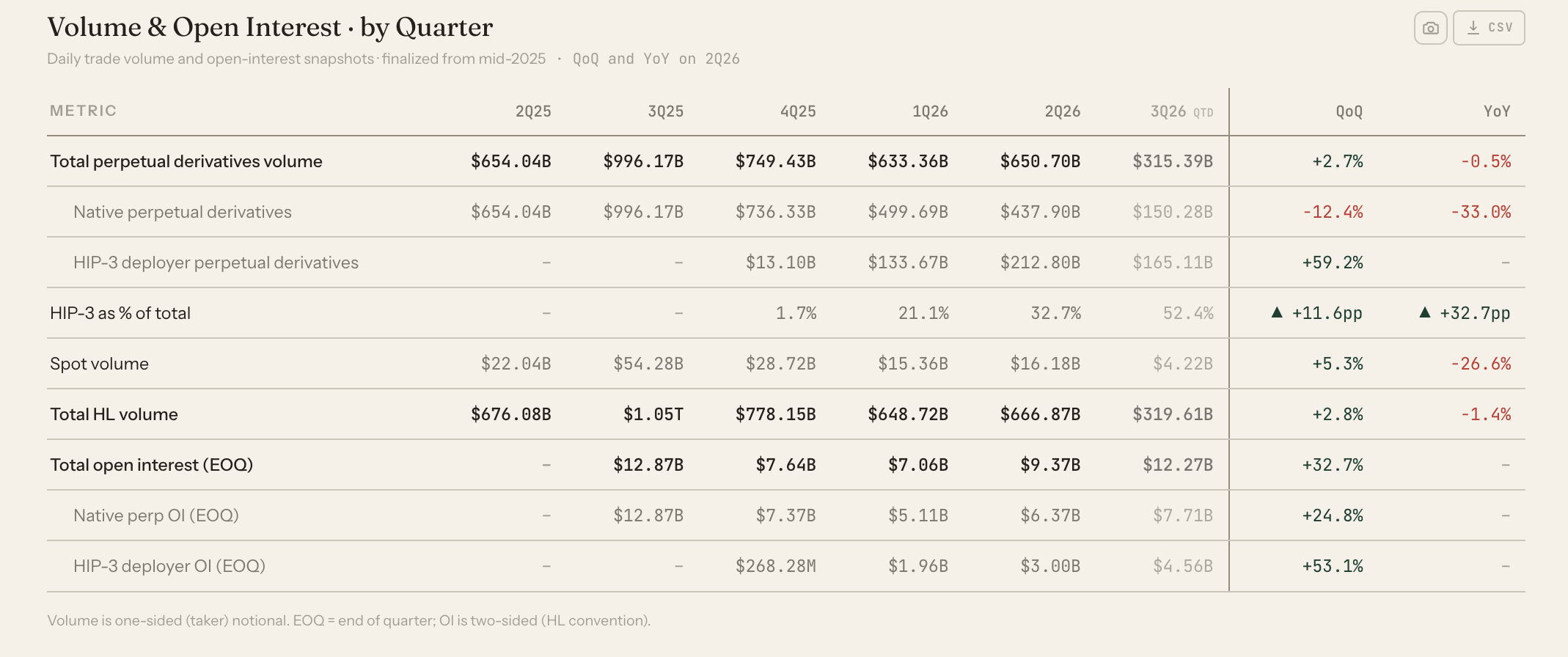Select the 3Q26 QTD column header
The width and height of the screenshot is (1568, 657).
1182,111
